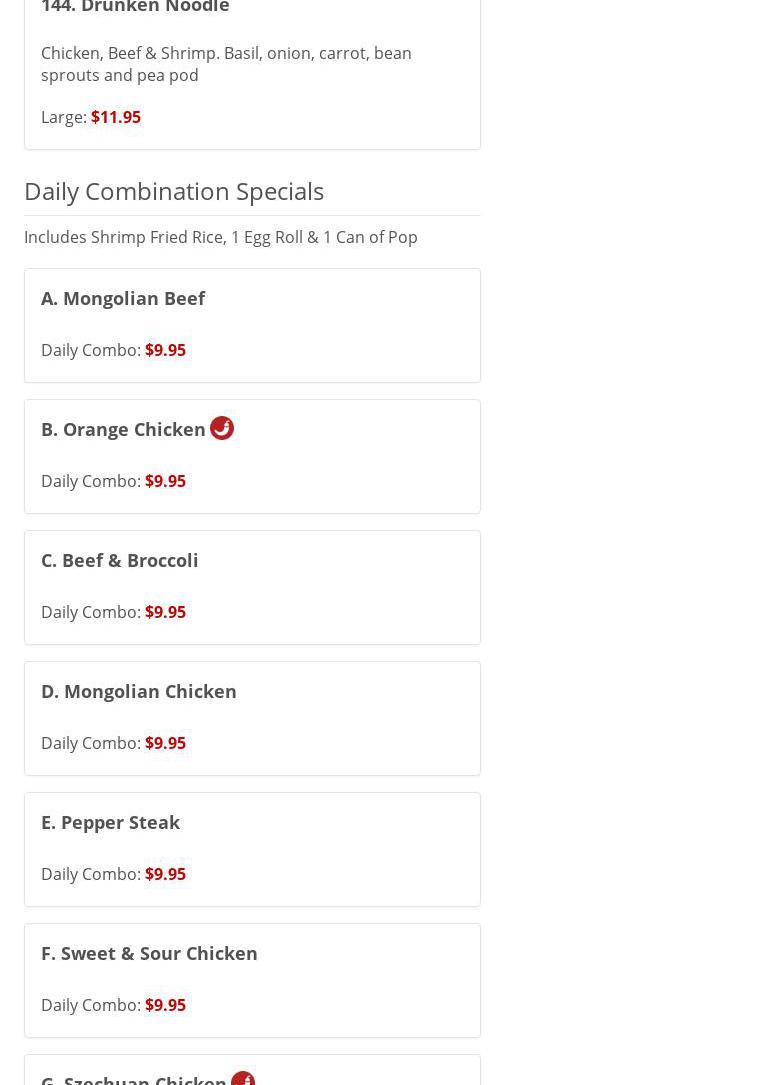Click the $9.95 price under Beef & Broccoli
770x1085 pixels.
(165, 612)
